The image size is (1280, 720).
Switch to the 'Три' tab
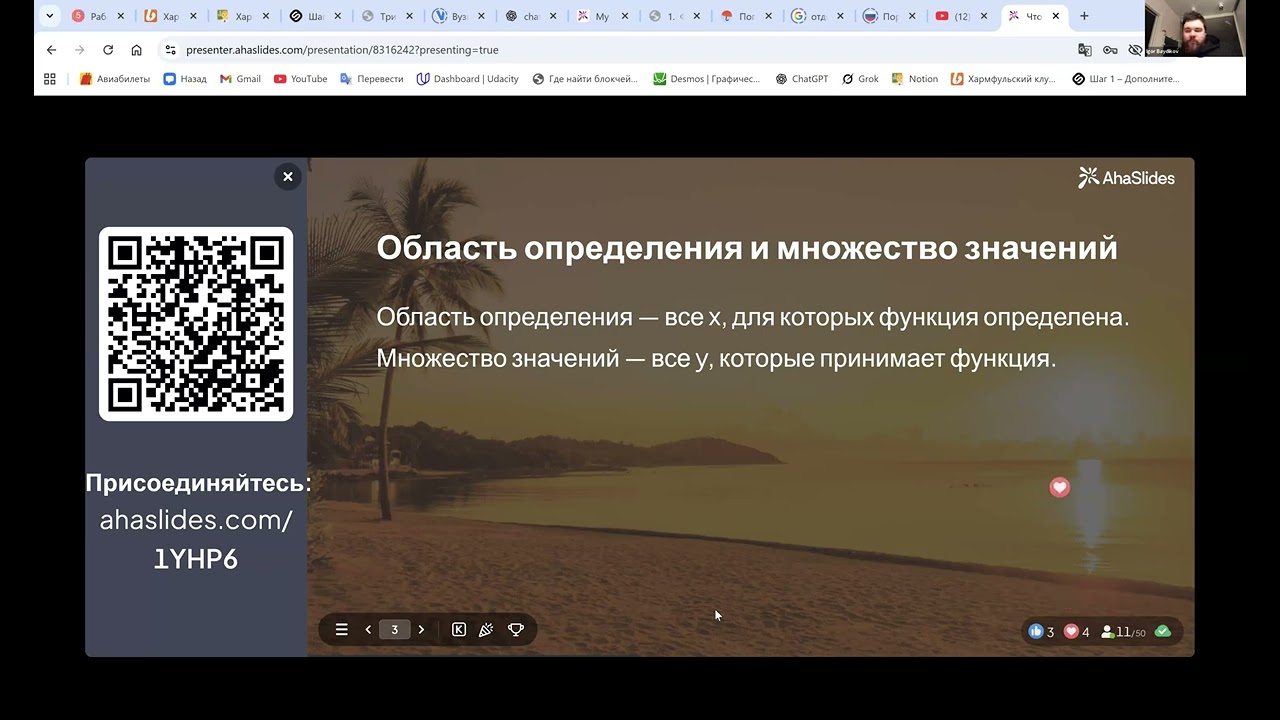pos(386,16)
